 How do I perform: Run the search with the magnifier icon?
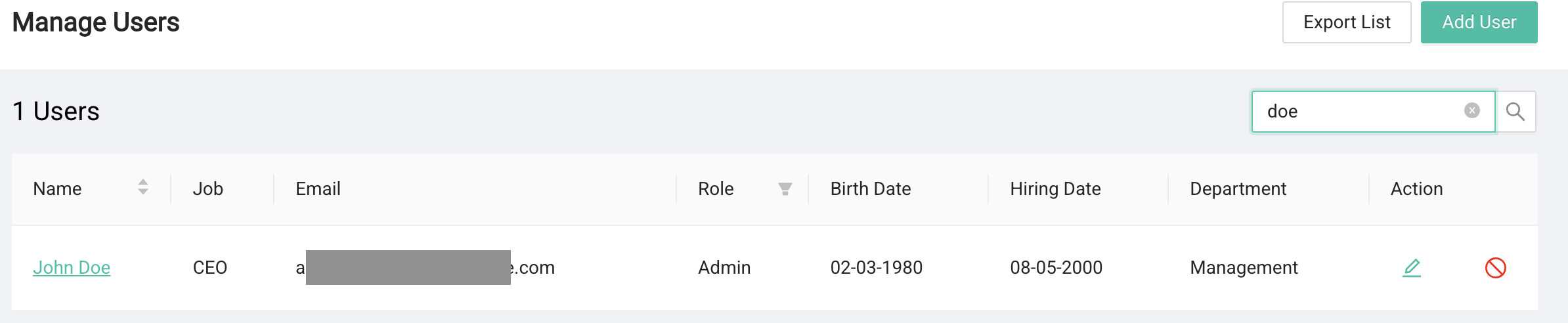click(x=1515, y=112)
